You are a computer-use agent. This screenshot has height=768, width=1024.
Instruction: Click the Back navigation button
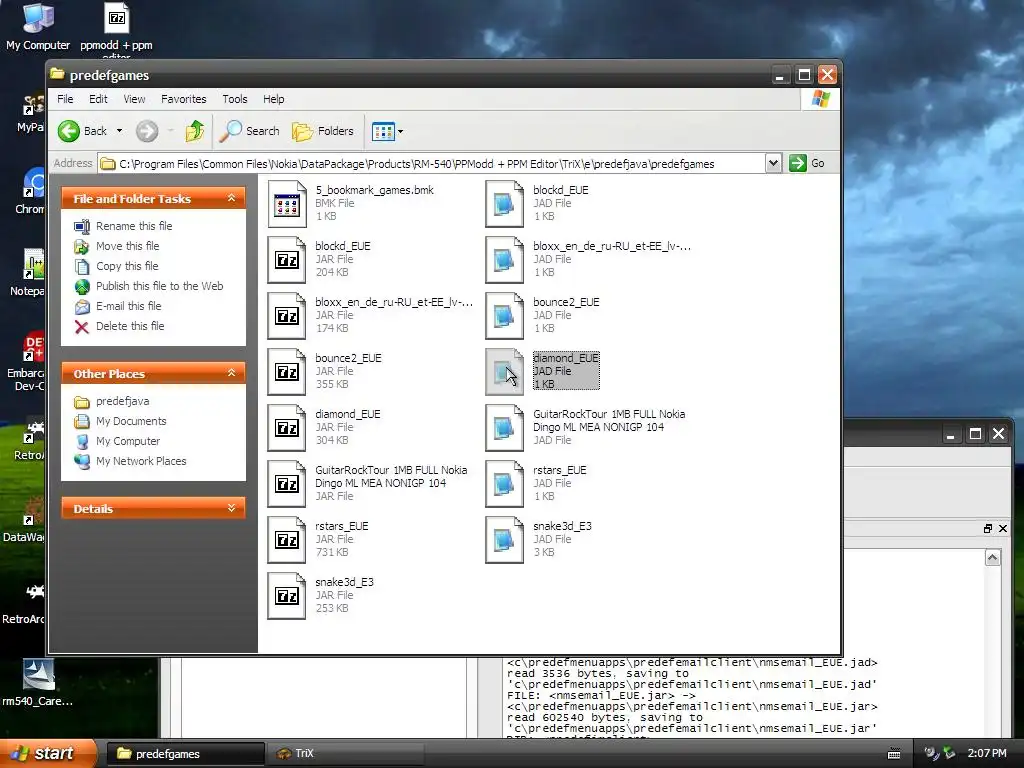pos(82,131)
